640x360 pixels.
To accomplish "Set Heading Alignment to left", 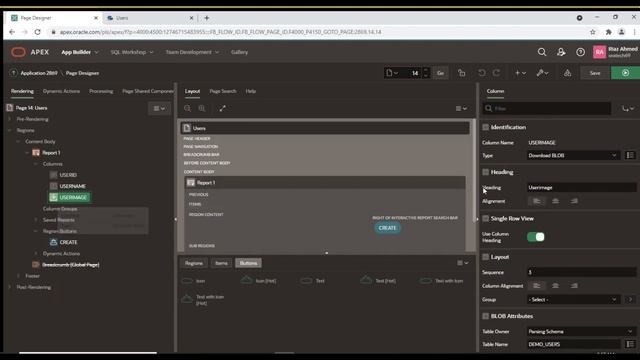I will pos(537,201).
